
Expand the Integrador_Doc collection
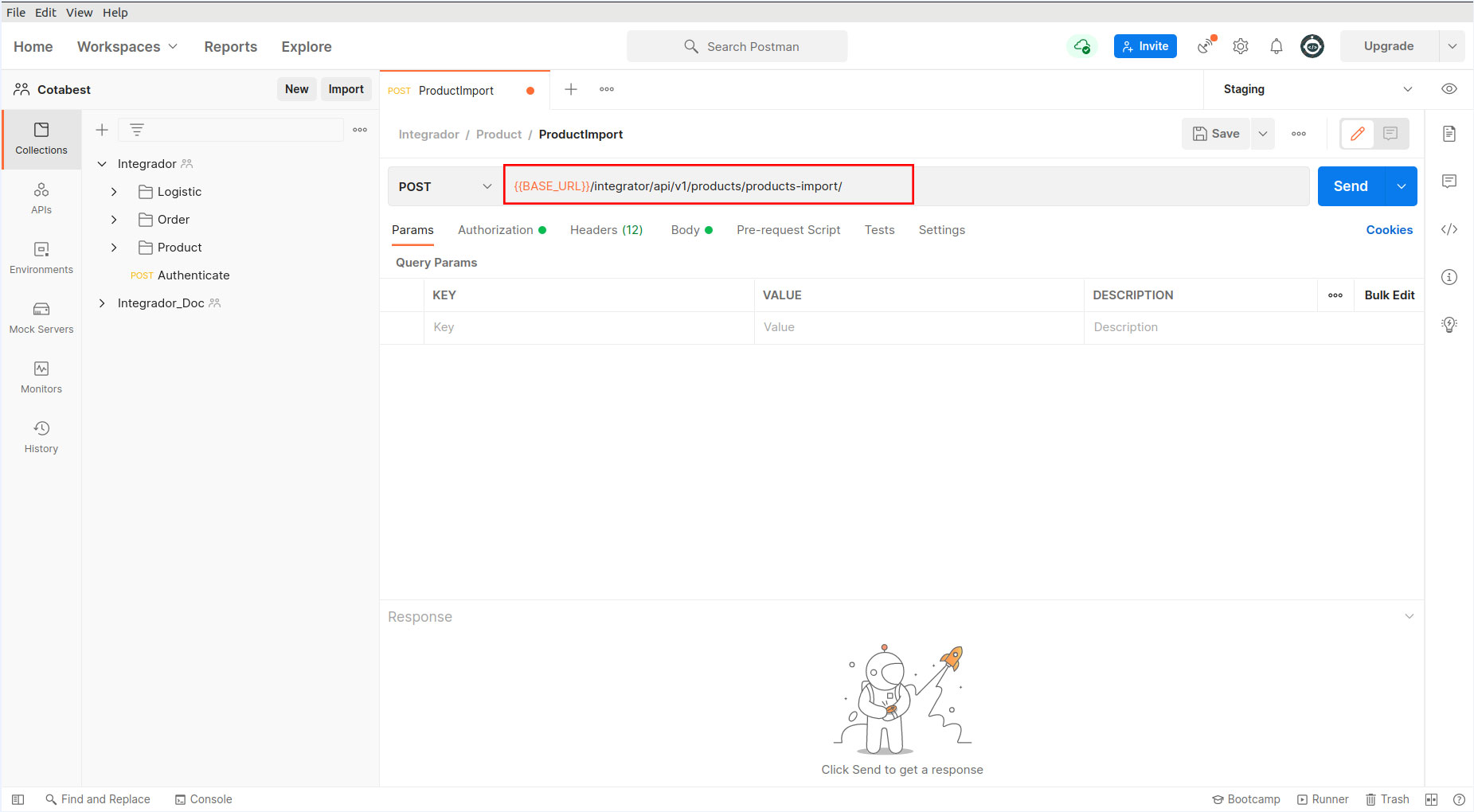[102, 303]
